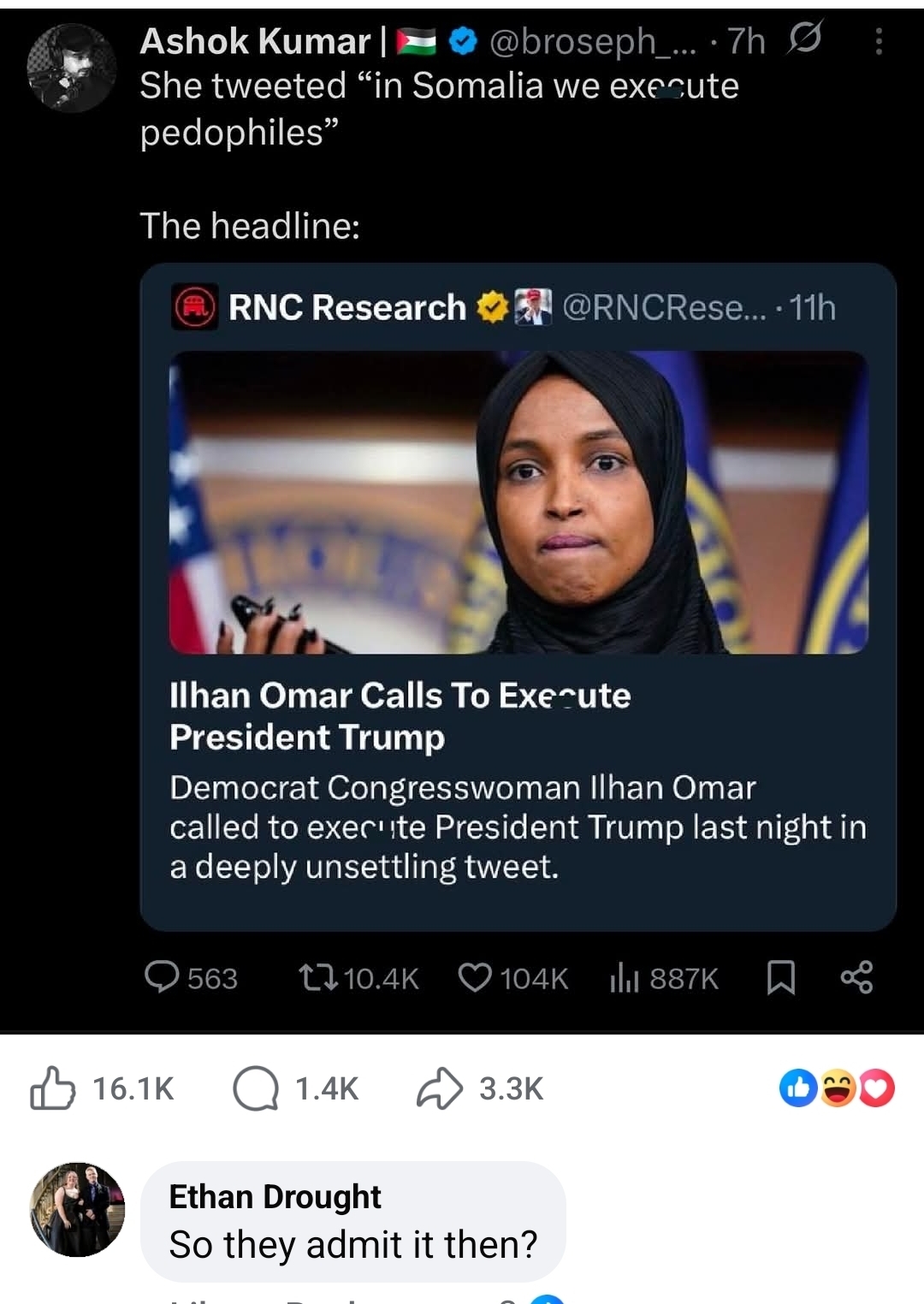
Task: Like the tweet with heart icon
Action: 476,977
